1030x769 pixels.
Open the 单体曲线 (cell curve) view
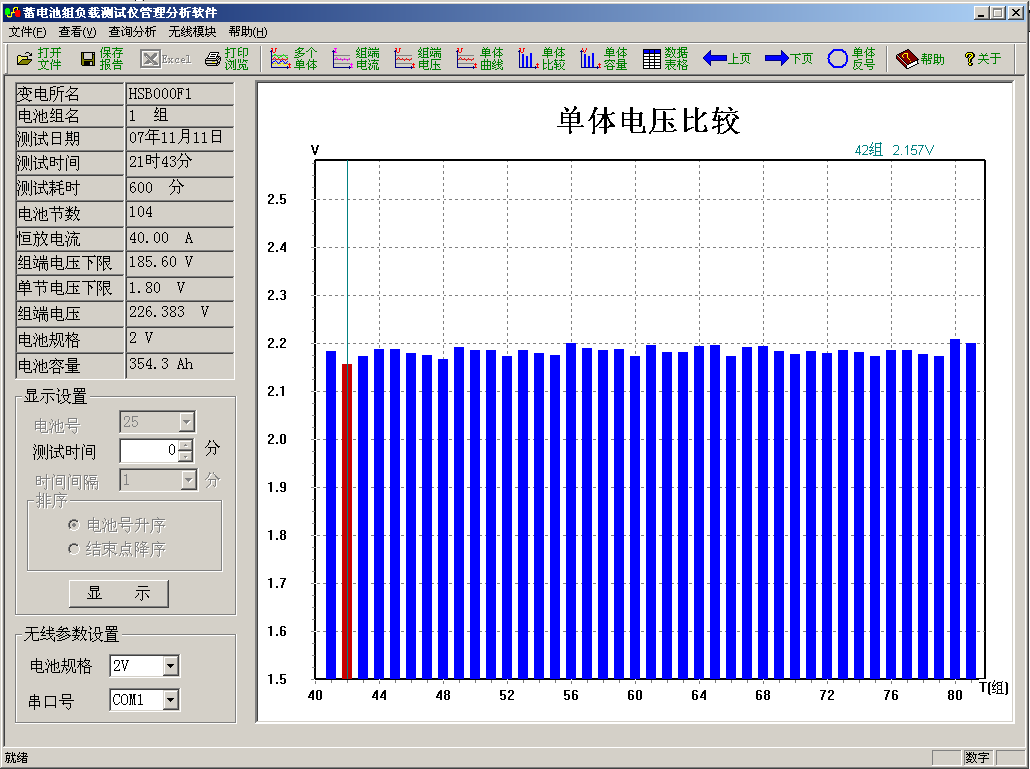(480, 59)
